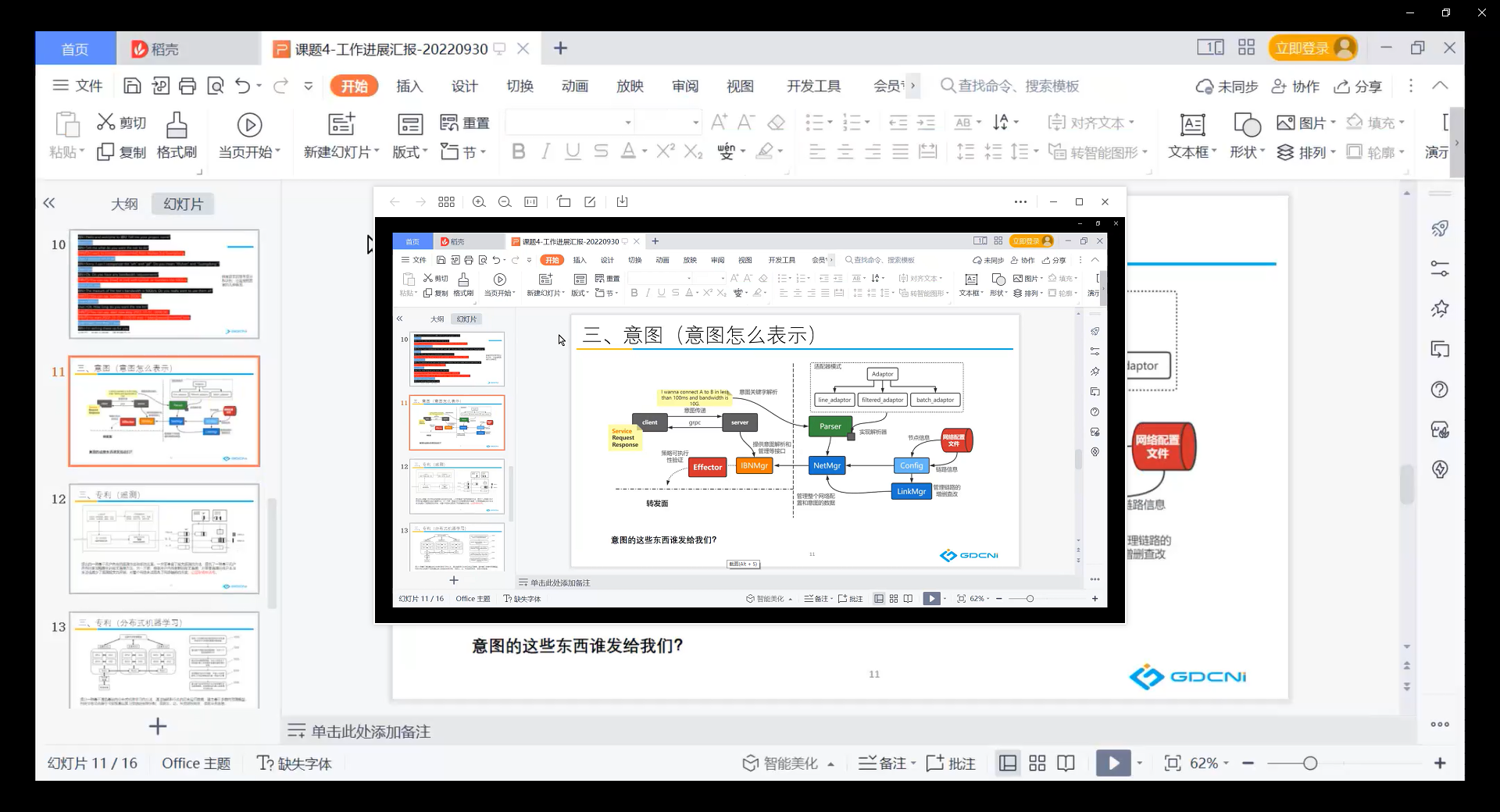Click zoom out minus on status bar

pos(1248,764)
